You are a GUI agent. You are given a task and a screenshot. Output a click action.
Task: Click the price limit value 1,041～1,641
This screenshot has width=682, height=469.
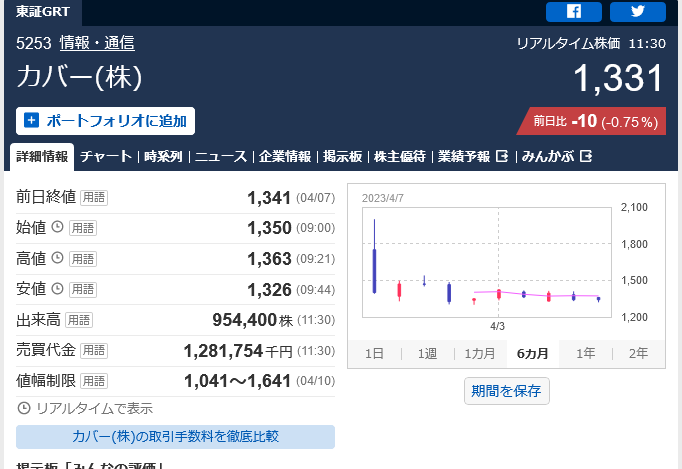click(x=237, y=381)
